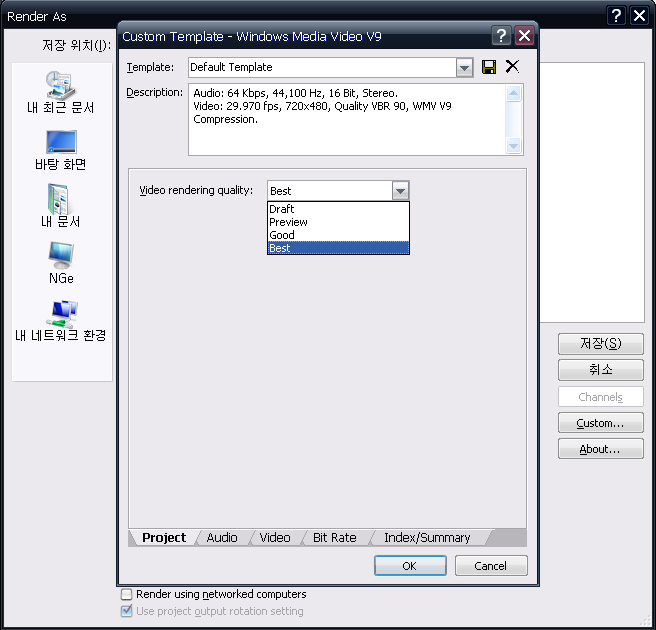Choose Best in the quality list
This screenshot has height=630, width=656.
(338, 248)
